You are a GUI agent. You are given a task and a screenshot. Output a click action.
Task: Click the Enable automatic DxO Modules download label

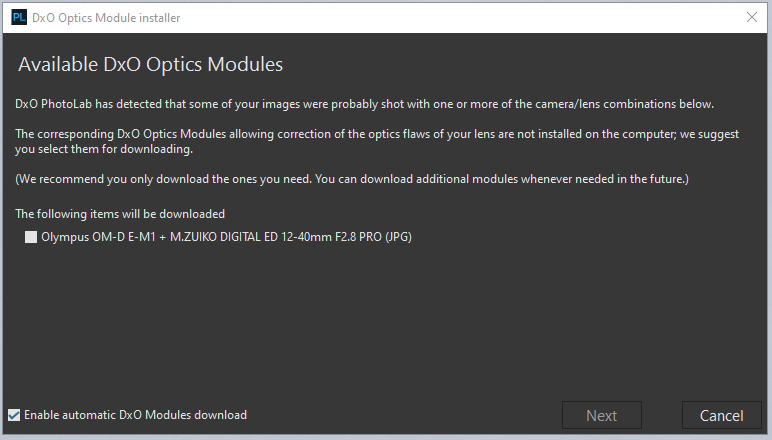coord(135,415)
